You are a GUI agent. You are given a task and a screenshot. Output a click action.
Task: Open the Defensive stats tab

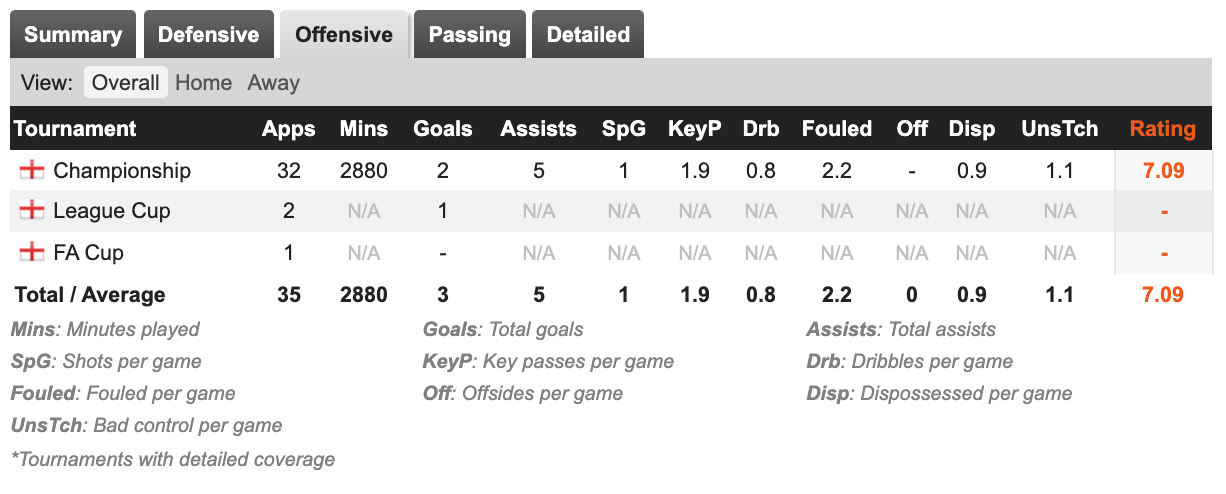click(x=208, y=35)
